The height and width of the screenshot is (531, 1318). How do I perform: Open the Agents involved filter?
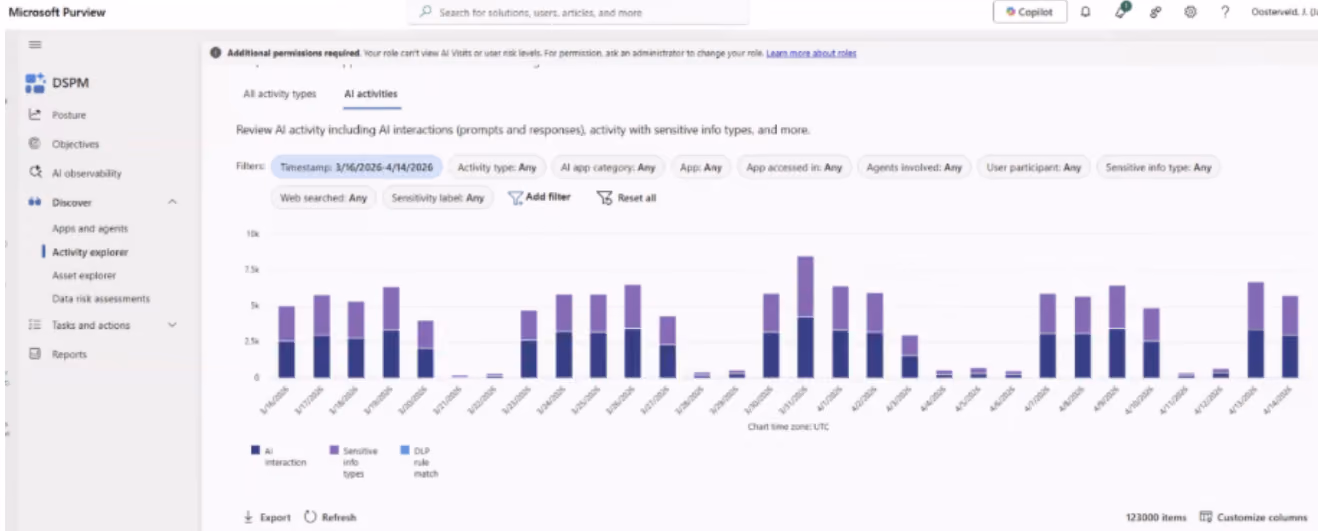[913, 168]
